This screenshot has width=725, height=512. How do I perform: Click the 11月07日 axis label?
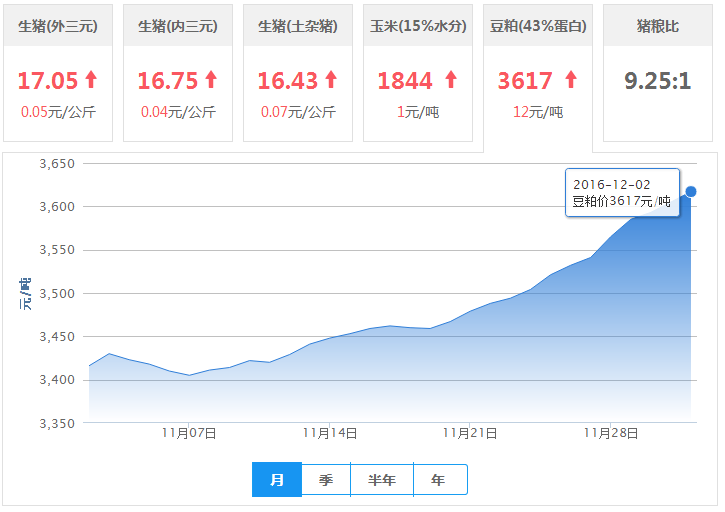click(189, 433)
